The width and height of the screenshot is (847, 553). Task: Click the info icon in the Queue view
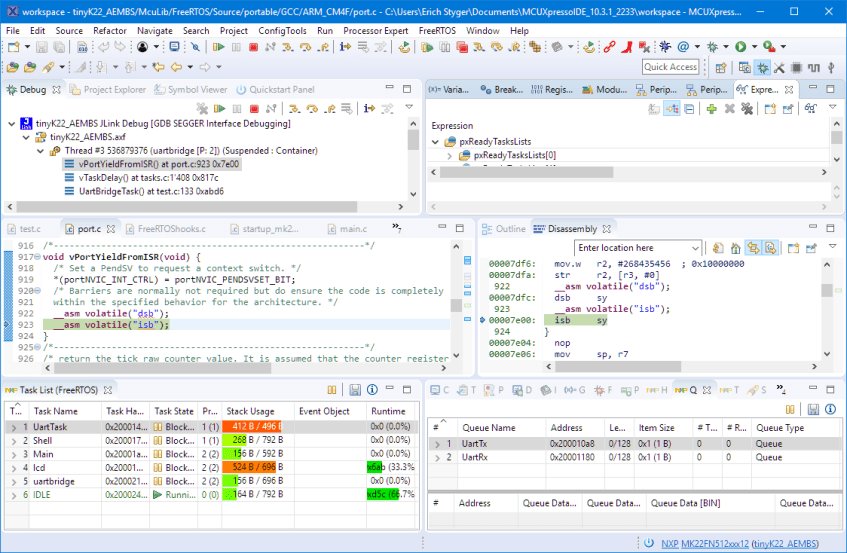click(830, 409)
